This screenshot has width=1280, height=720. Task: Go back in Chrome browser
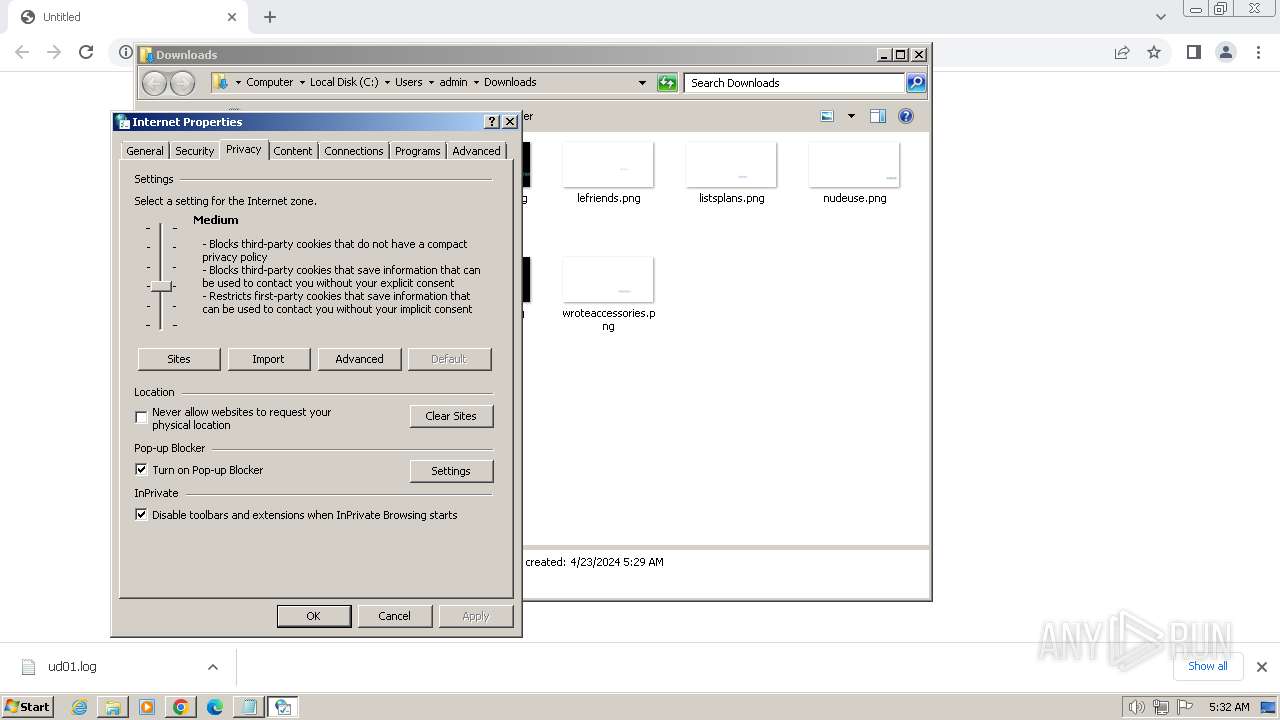pyautogui.click(x=22, y=52)
